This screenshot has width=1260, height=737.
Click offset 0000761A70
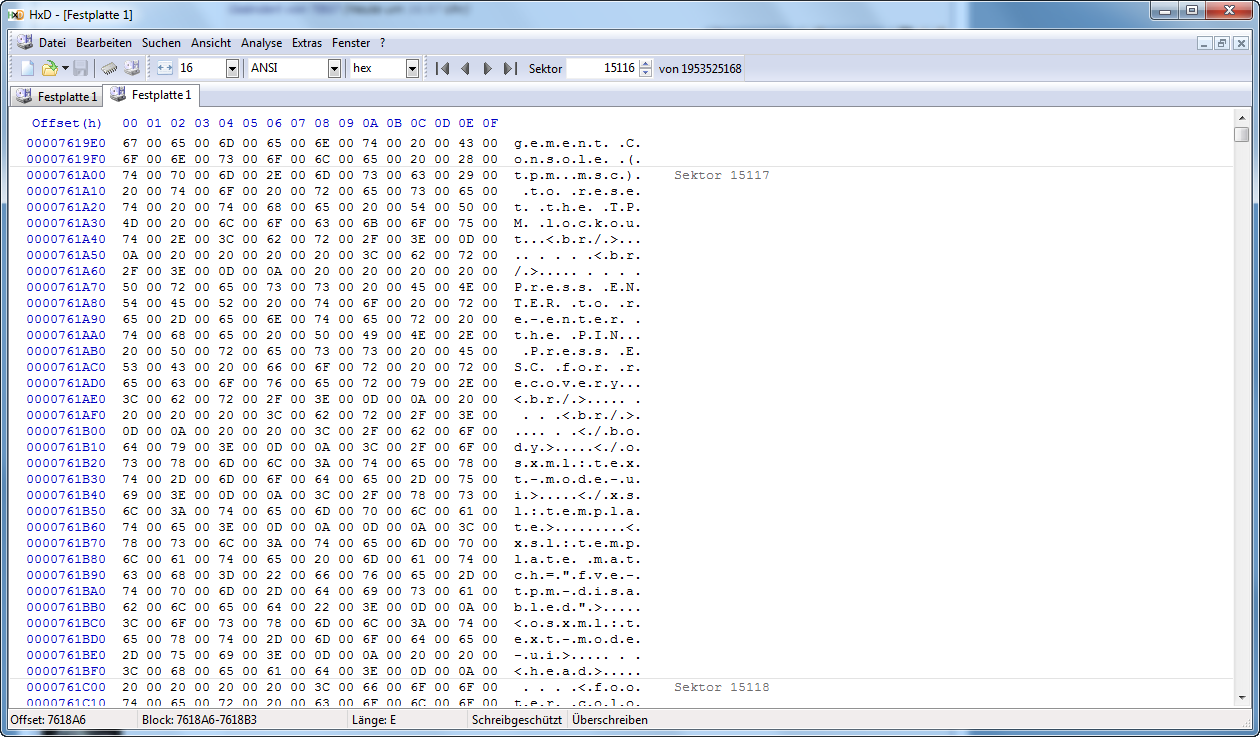click(66, 287)
